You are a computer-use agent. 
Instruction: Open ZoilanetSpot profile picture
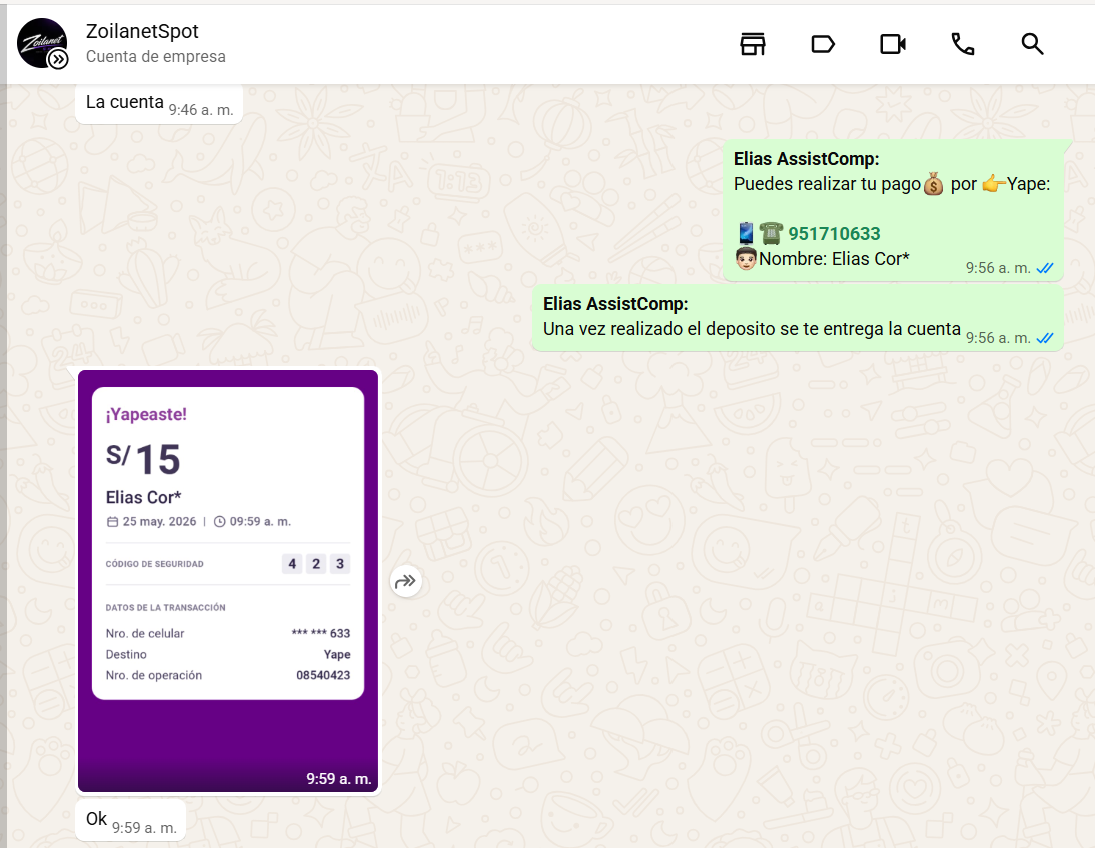[42, 43]
